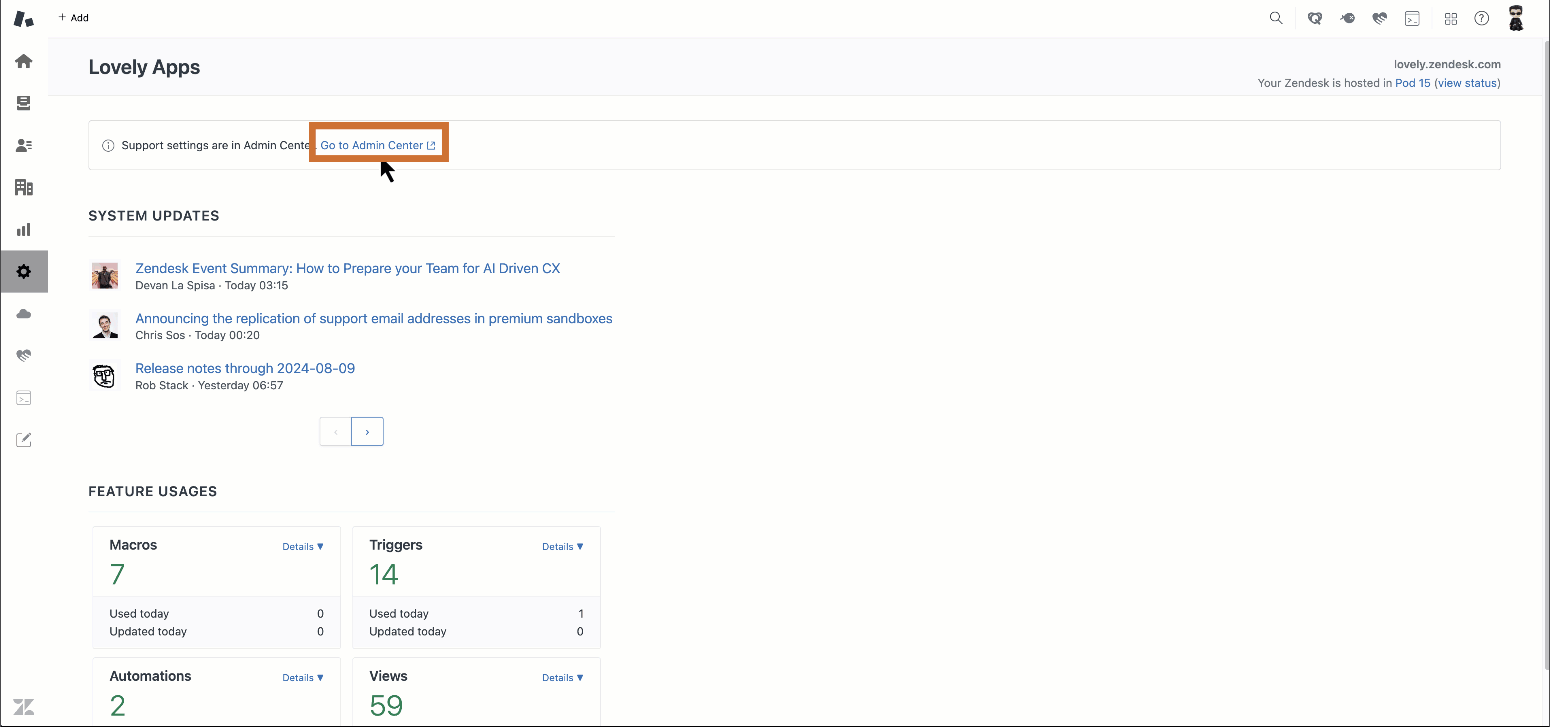The width and height of the screenshot is (1550, 727).
Task: Click Go to Admin Center link
Action: 378,145
